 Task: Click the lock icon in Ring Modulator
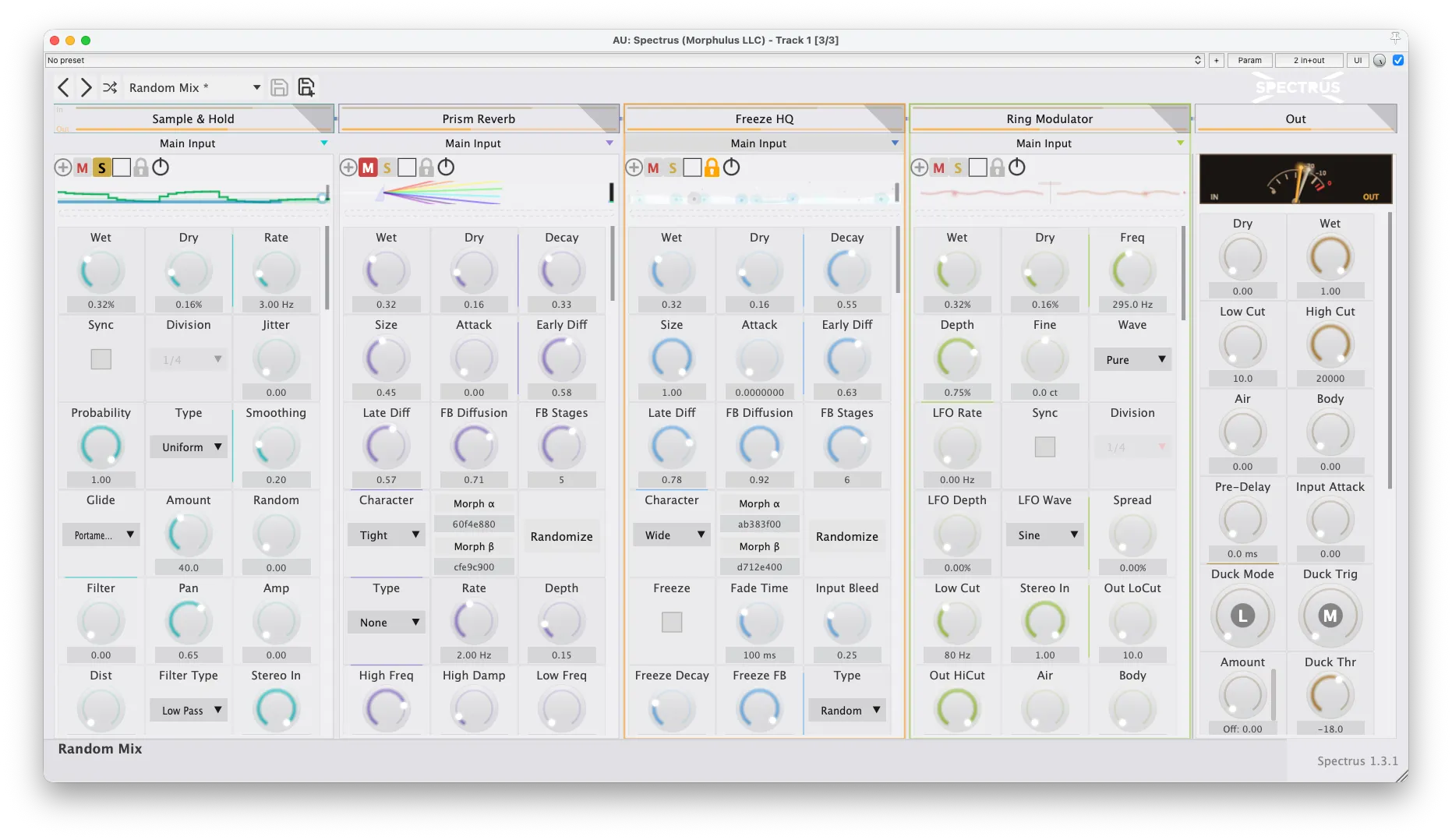click(x=997, y=168)
